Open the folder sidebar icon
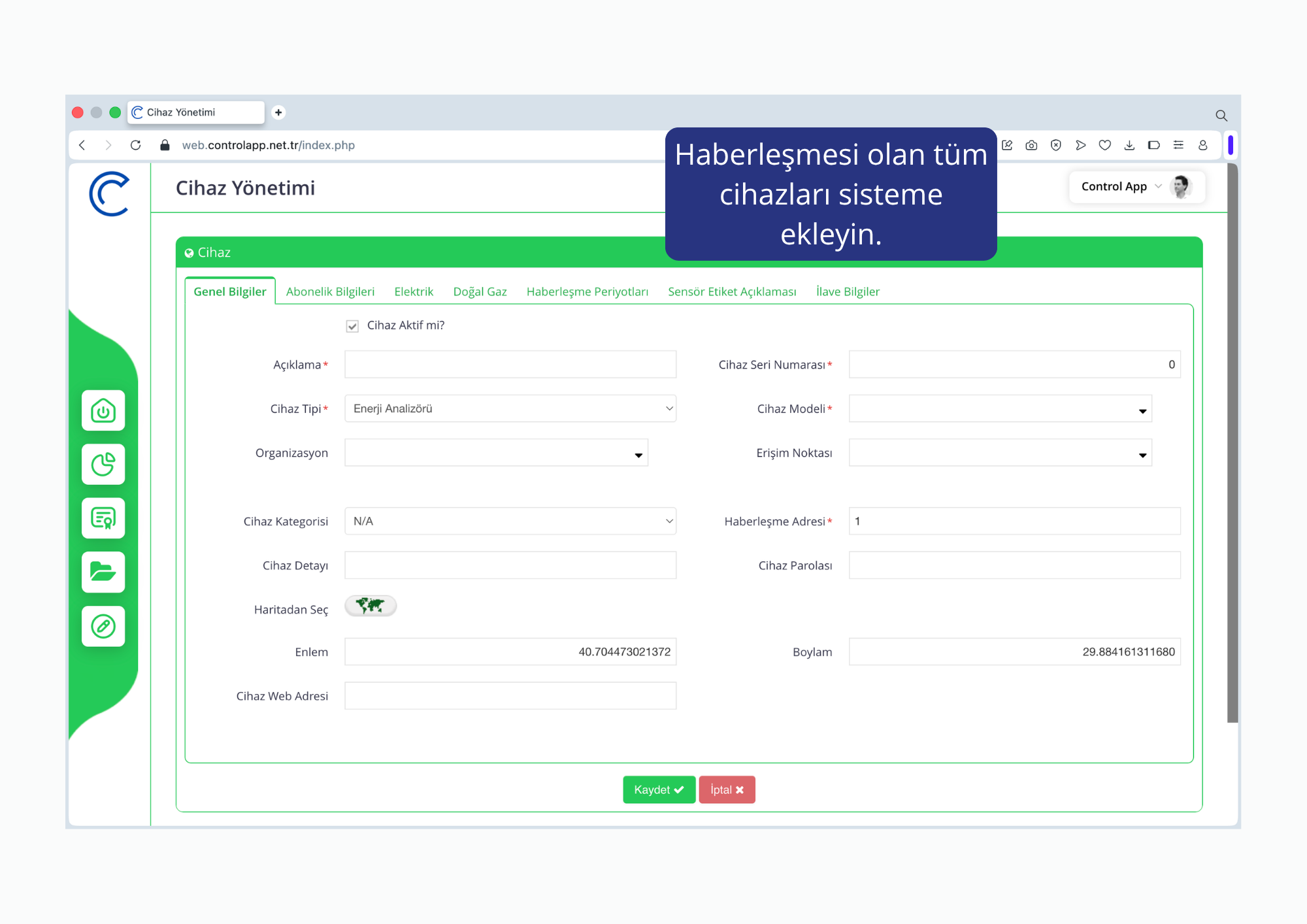The width and height of the screenshot is (1307, 924). (x=103, y=572)
